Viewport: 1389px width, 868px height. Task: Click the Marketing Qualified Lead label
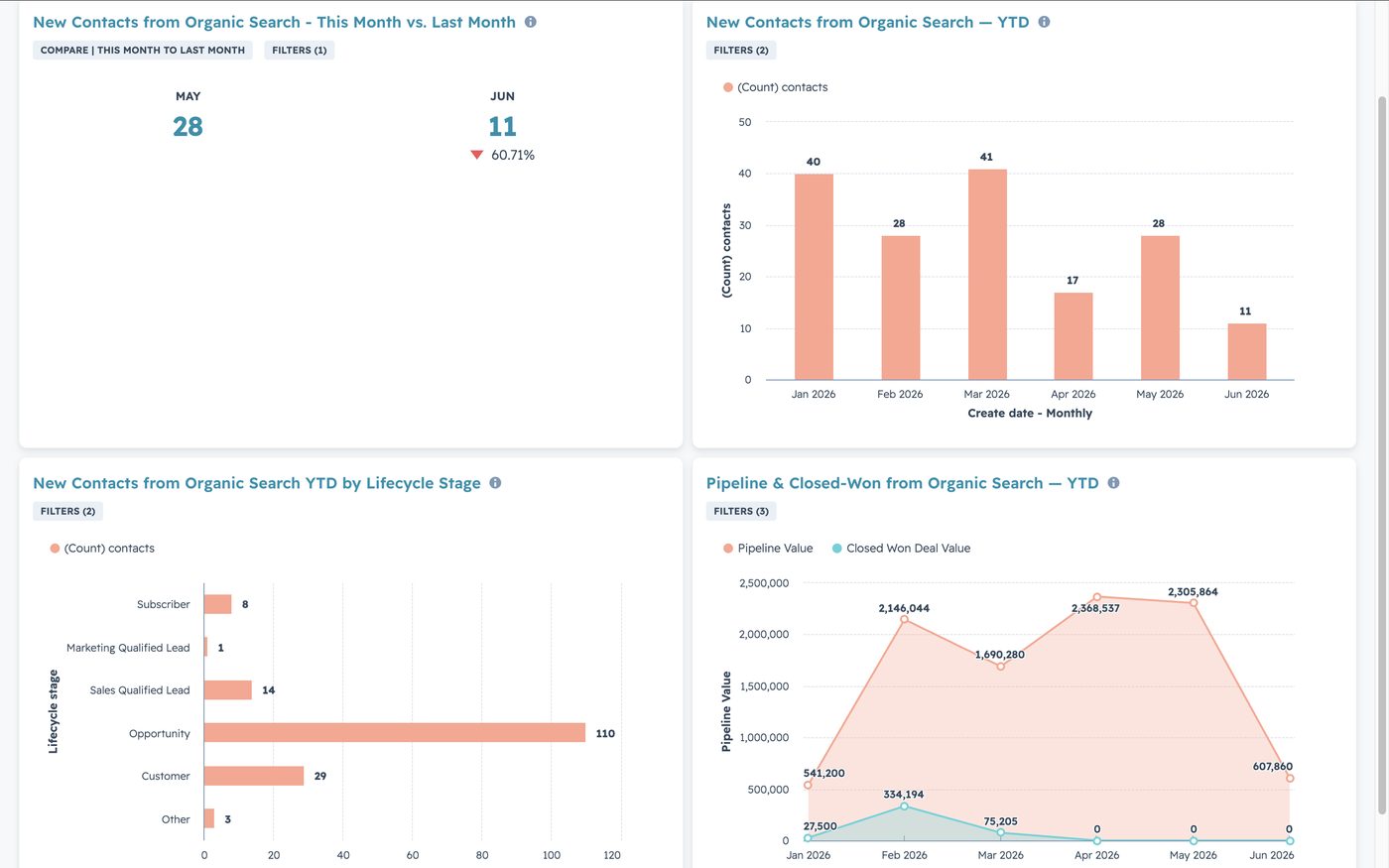[128, 648]
